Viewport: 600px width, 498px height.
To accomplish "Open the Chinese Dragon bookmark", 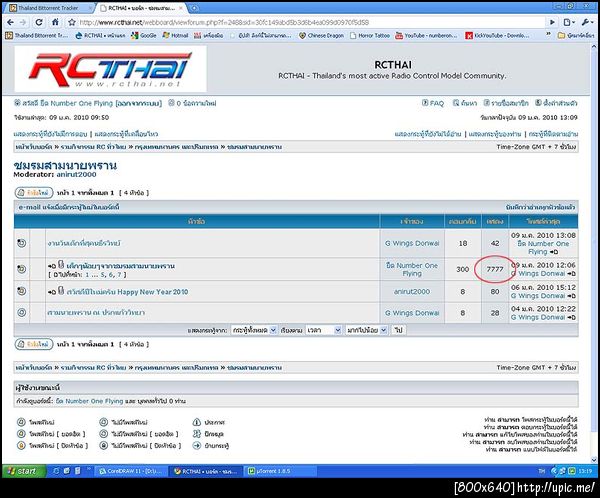I will tap(321, 36).
